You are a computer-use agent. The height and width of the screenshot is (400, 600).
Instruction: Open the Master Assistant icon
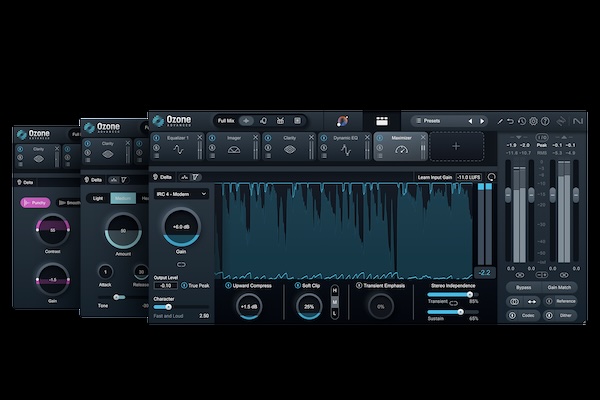(x=342, y=121)
